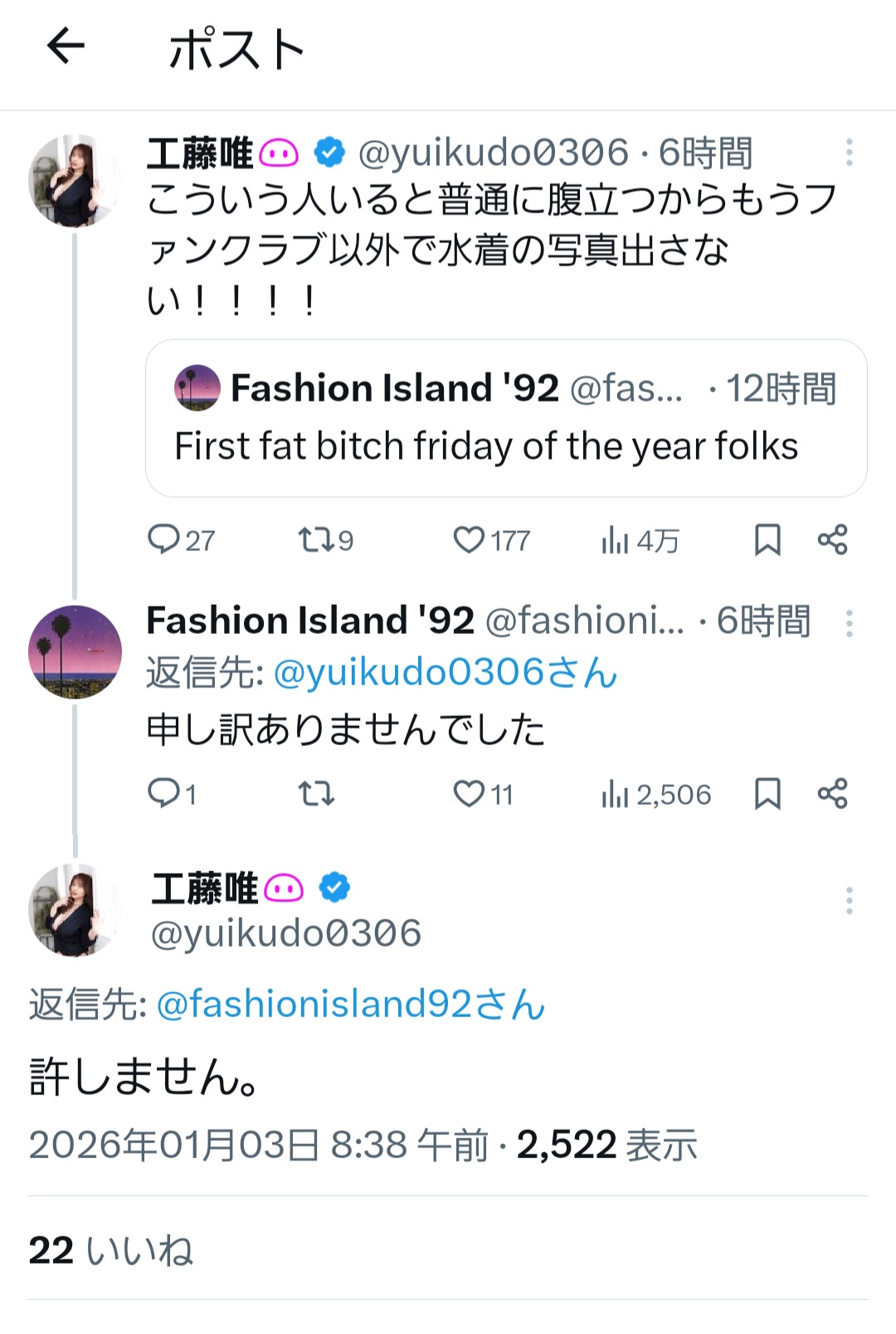
Task: Bookmark the top post
Action: coord(767,540)
